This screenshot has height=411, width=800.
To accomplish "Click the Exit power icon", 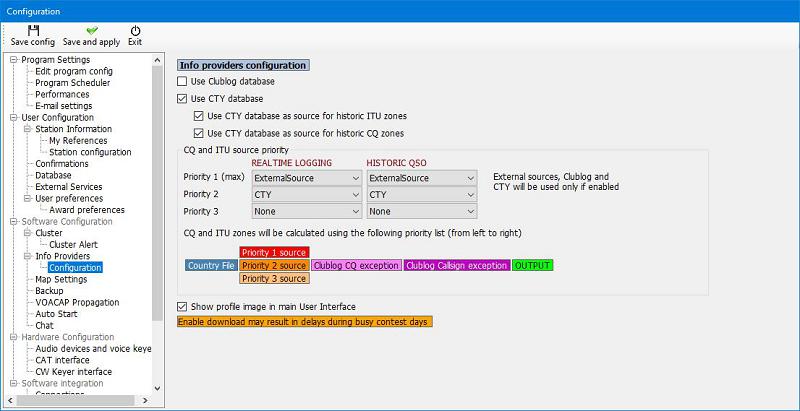I will (x=135, y=31).
